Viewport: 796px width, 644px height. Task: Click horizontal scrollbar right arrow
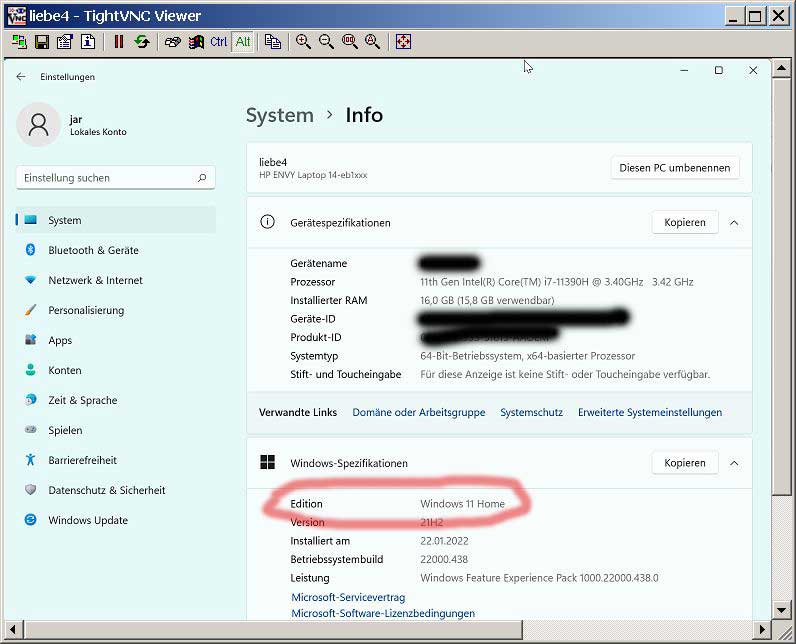tap(761, 630)
